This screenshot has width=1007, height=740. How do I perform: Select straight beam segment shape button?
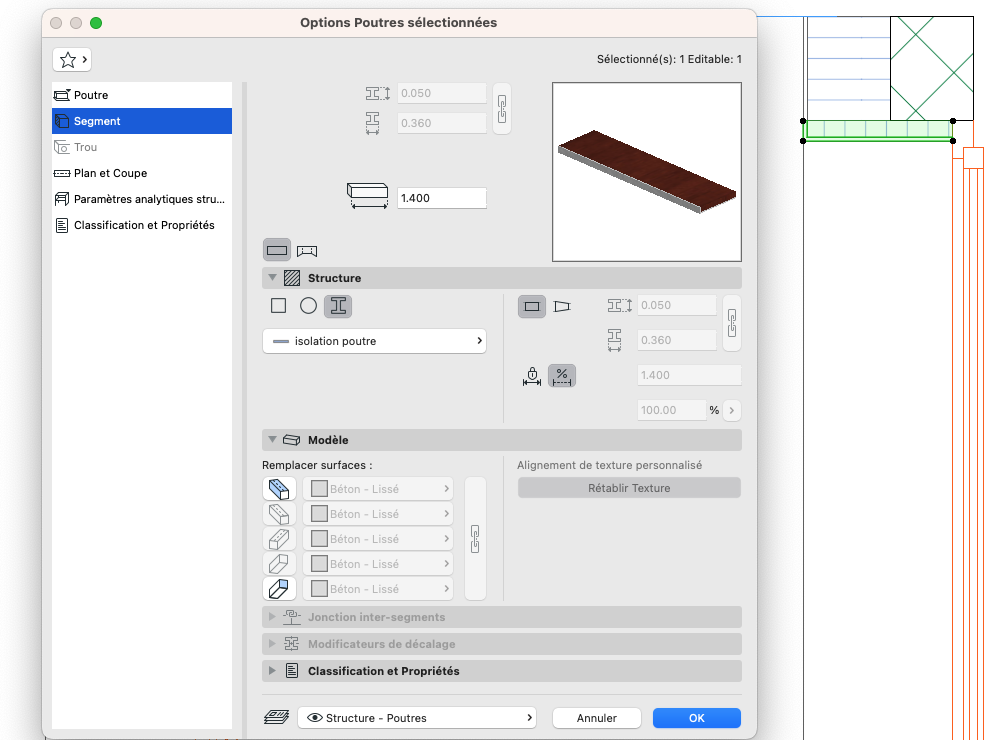coord(277,250)
